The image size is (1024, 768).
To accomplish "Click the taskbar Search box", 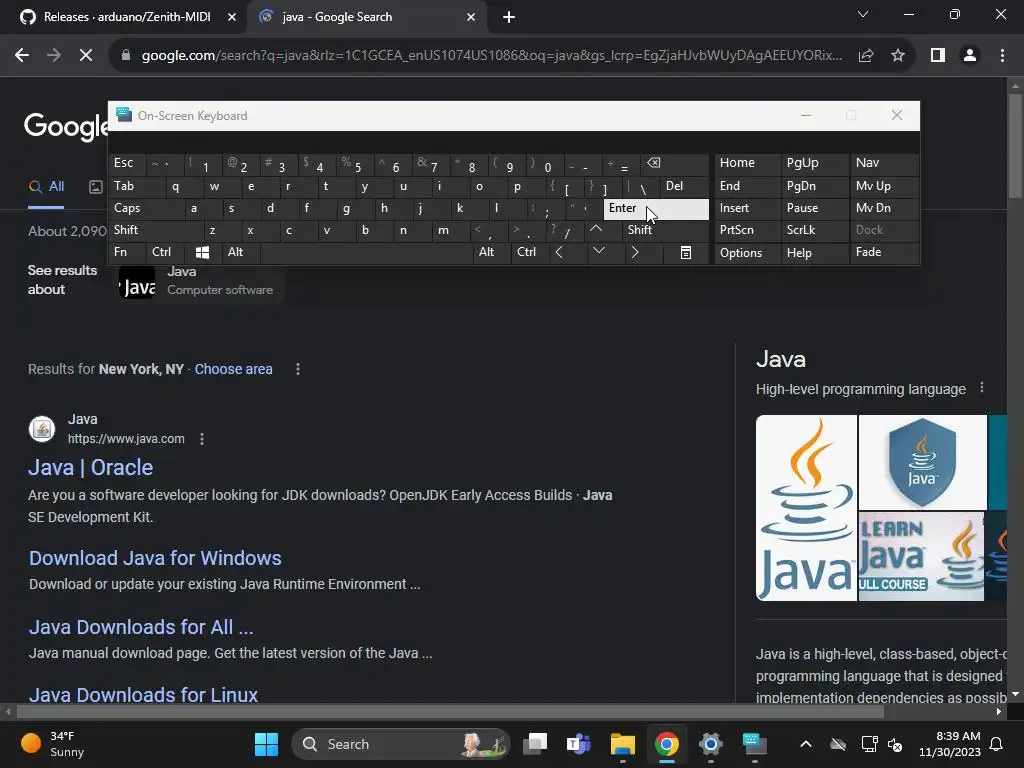I will [400, 744].
